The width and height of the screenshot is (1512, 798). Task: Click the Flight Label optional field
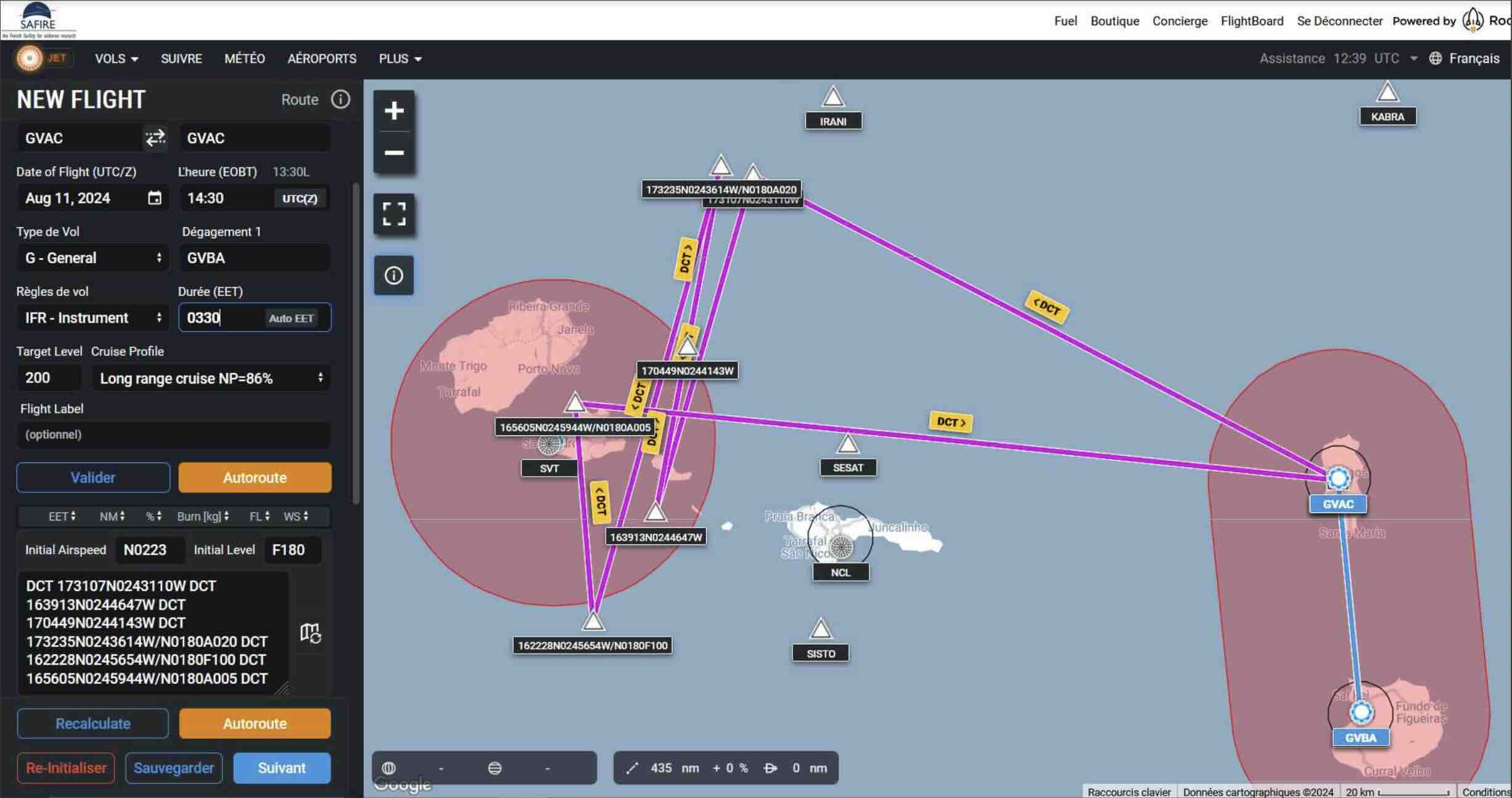click(x=174, y=434)
